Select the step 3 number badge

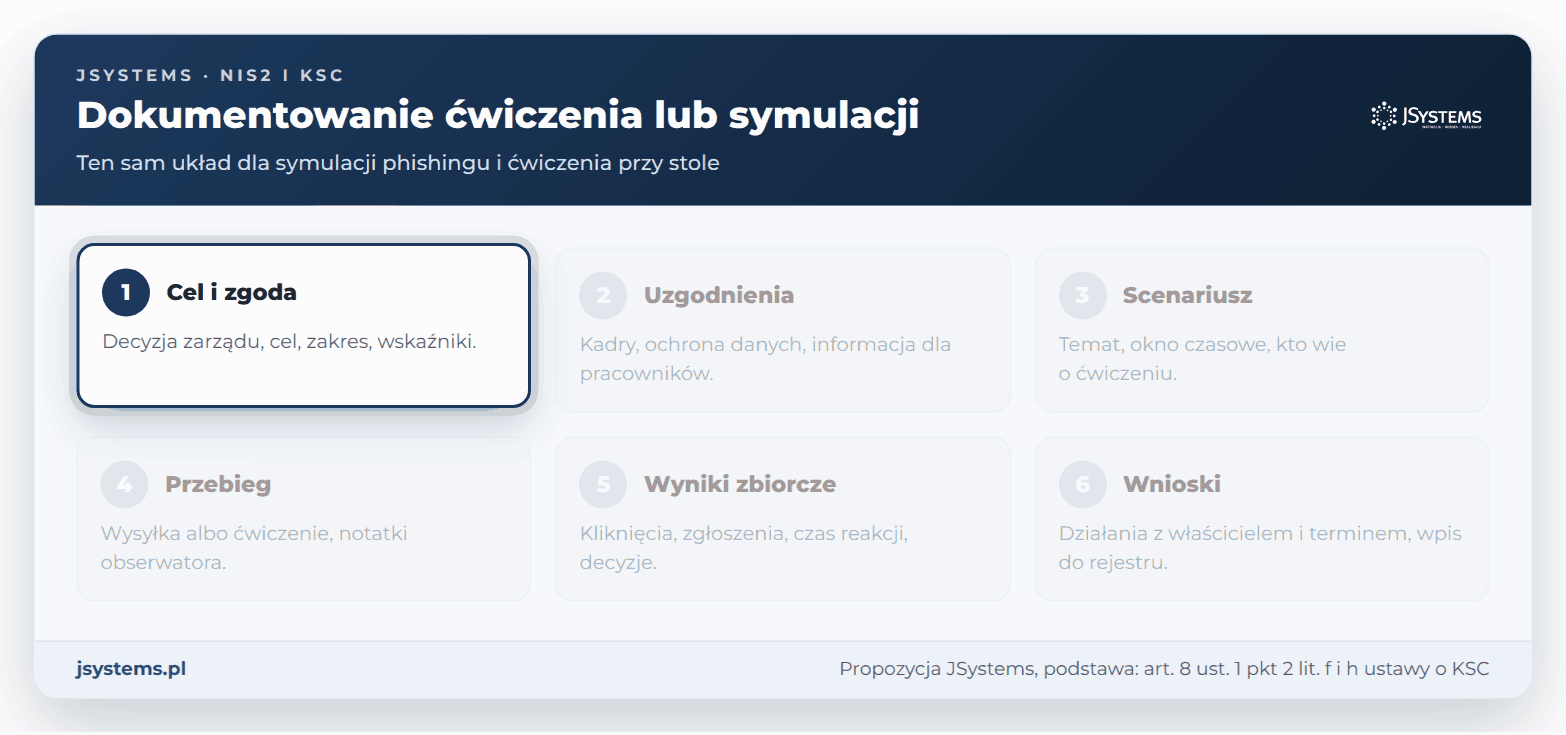pos(1083,295)
